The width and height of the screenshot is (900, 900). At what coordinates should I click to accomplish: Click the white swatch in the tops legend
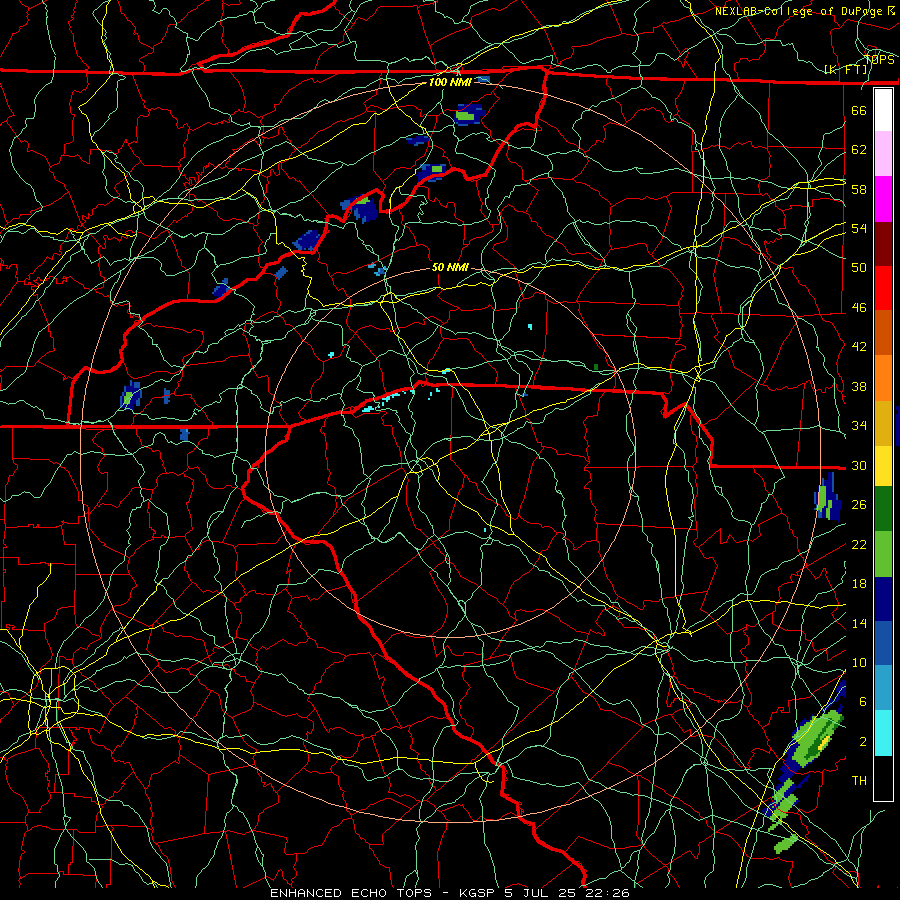(x=883, y=110)
